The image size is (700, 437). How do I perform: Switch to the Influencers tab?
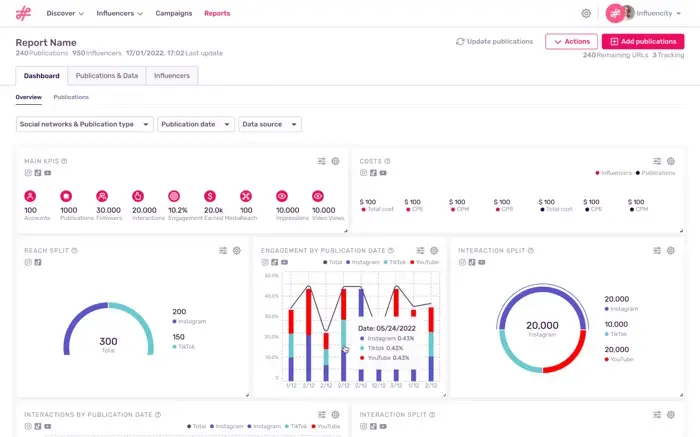click(172, 76)
